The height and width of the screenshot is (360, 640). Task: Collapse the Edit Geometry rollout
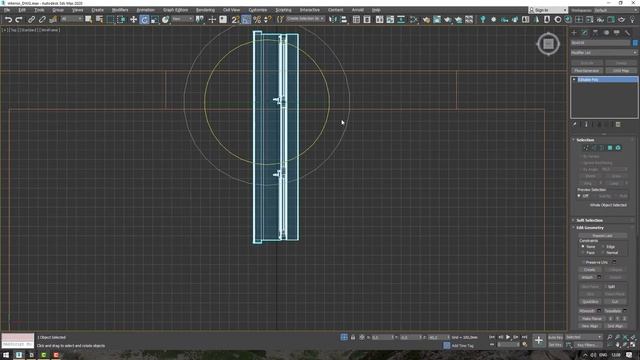590,228
